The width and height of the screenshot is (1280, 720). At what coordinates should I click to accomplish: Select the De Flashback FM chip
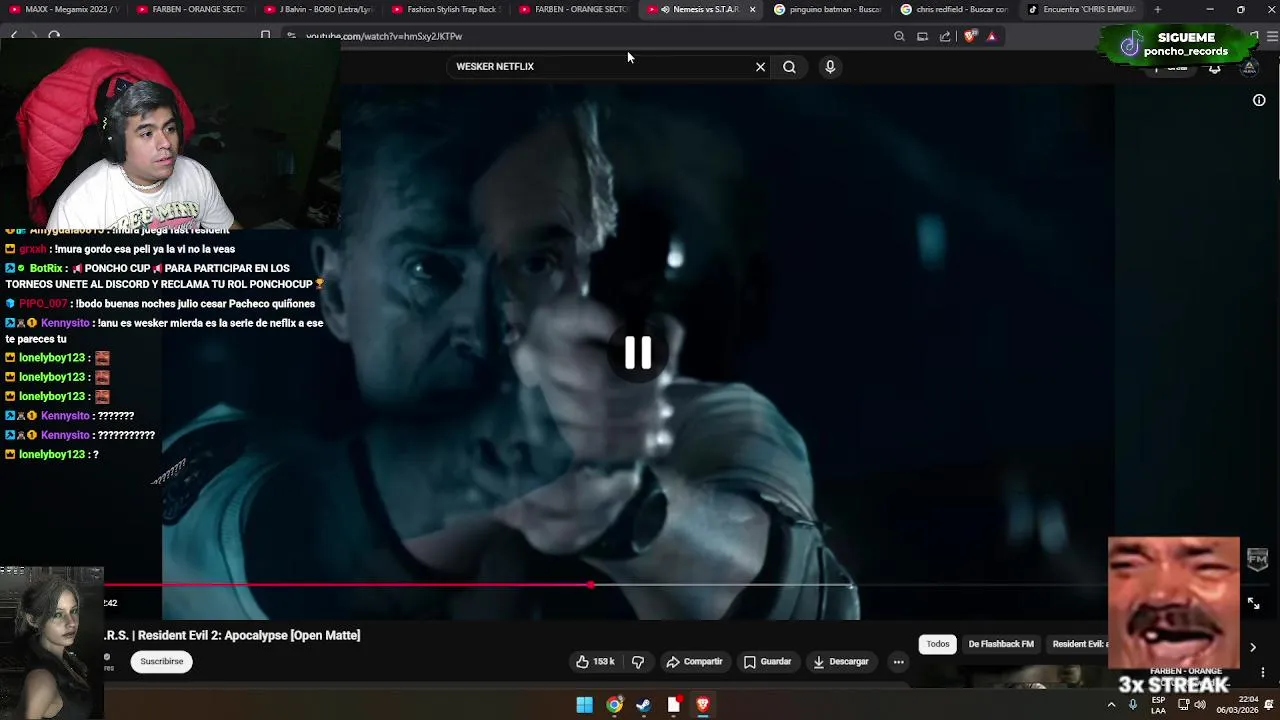click(x=1001, y=644)
